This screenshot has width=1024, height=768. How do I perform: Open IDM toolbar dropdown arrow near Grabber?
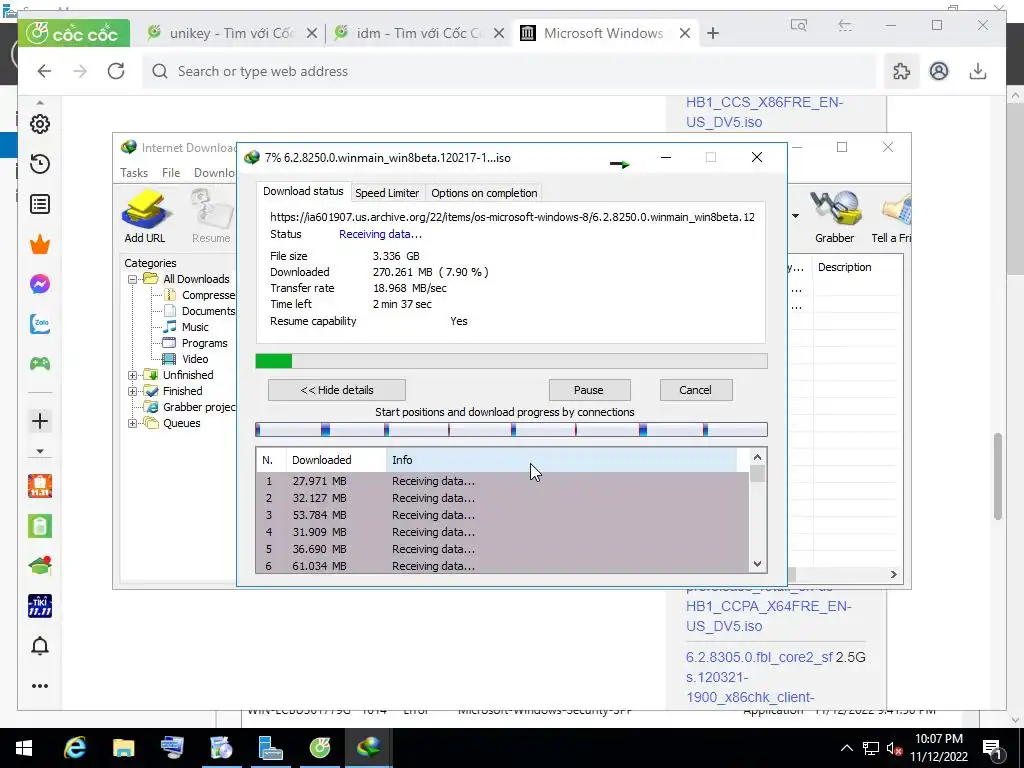tap(795, 216)
